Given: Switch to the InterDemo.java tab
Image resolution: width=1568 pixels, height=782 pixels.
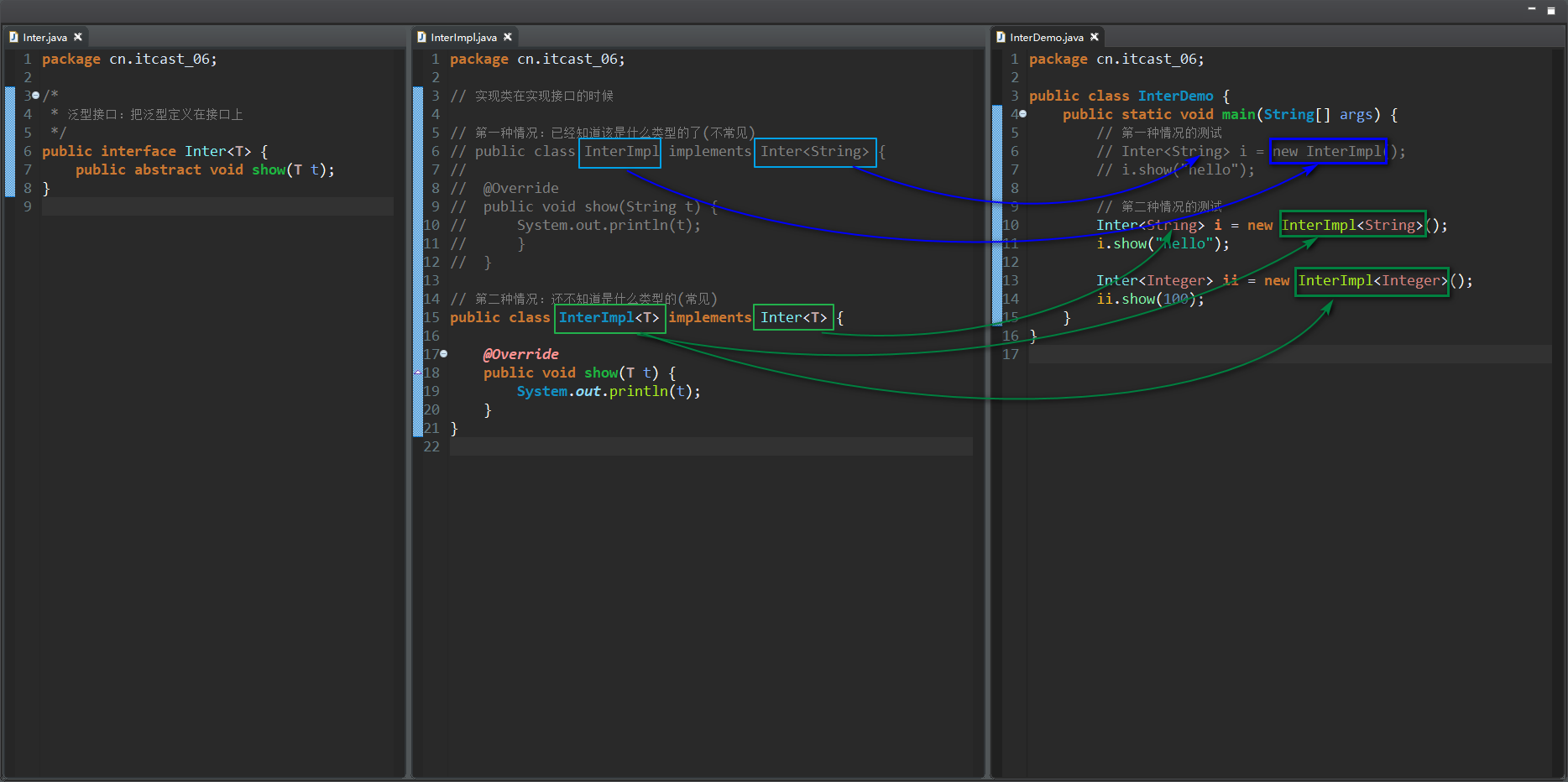Looking at the screenshot, I should pyautogui.click(x=1046, y=37).
